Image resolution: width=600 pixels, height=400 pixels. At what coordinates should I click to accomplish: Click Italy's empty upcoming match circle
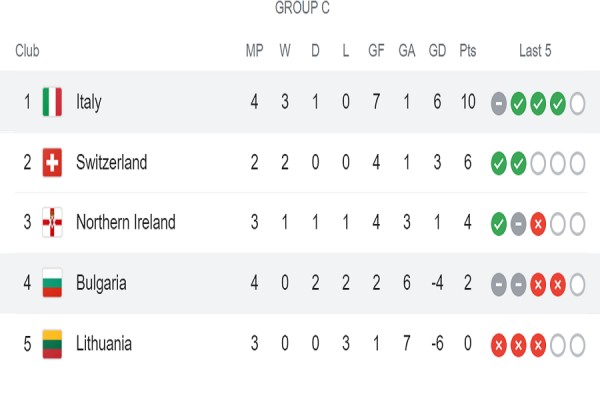[x=577, y=103]
